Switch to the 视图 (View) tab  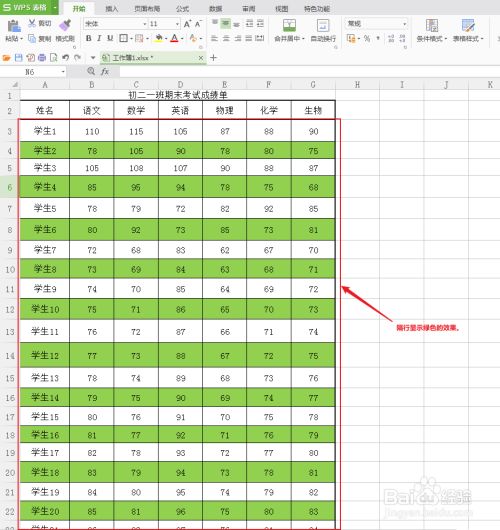click(282, 8)
